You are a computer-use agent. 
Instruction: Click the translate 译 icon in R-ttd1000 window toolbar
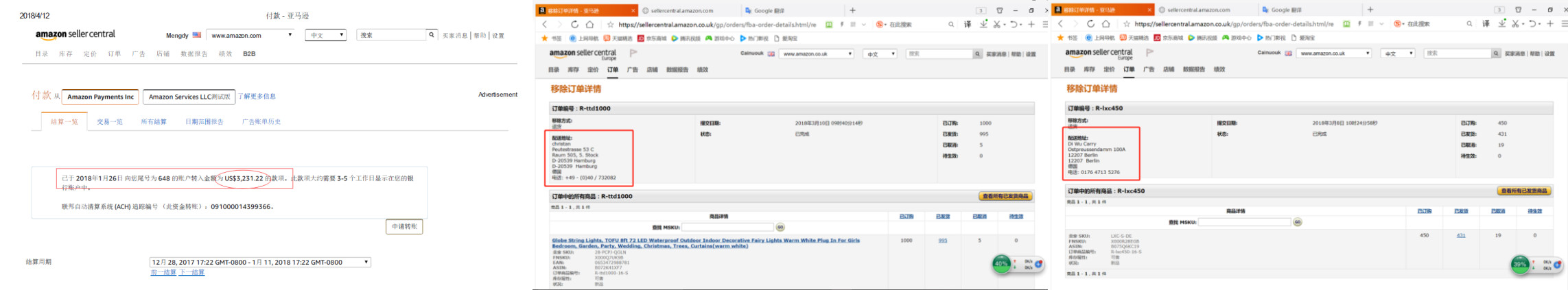pos(968,24)
